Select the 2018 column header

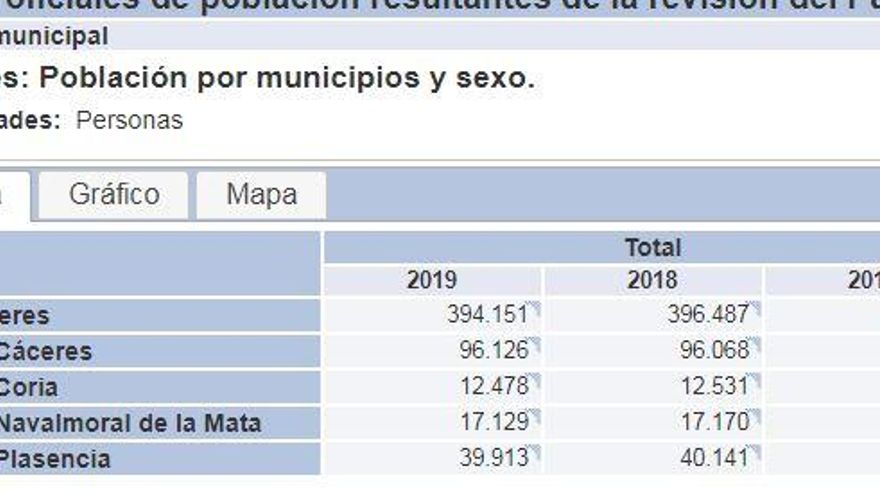click(x=652, y=280)
